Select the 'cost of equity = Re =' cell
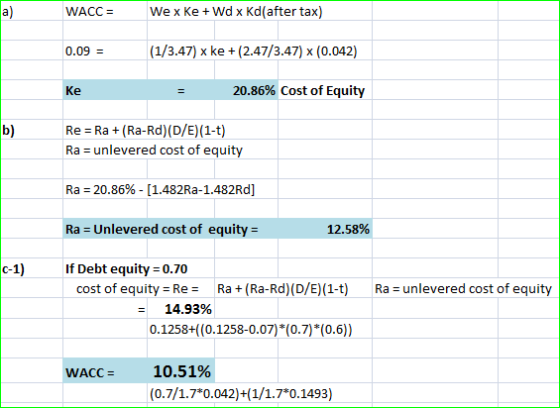This screenshot has width=560, height=408. click(138, 289)
